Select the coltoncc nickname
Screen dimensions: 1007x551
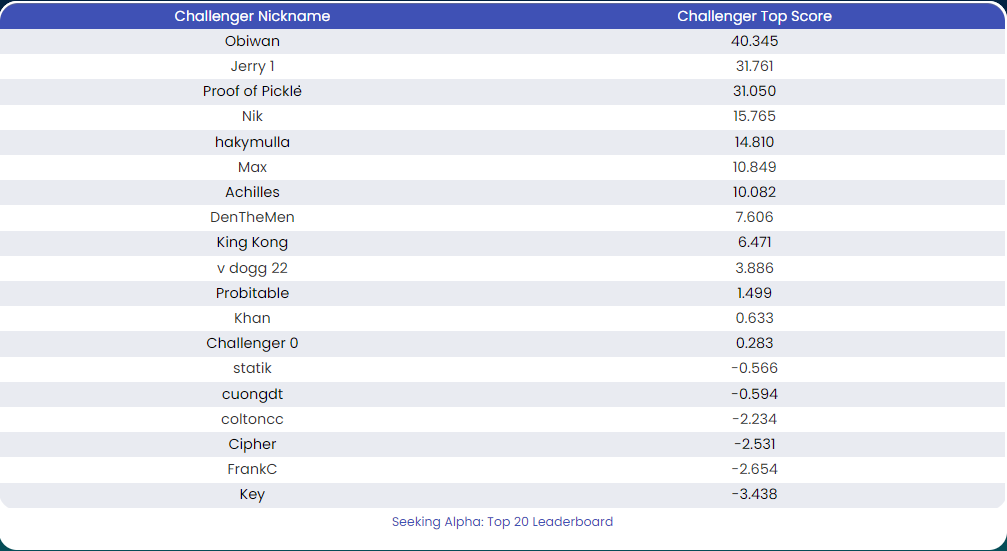[x=252, y=419]
